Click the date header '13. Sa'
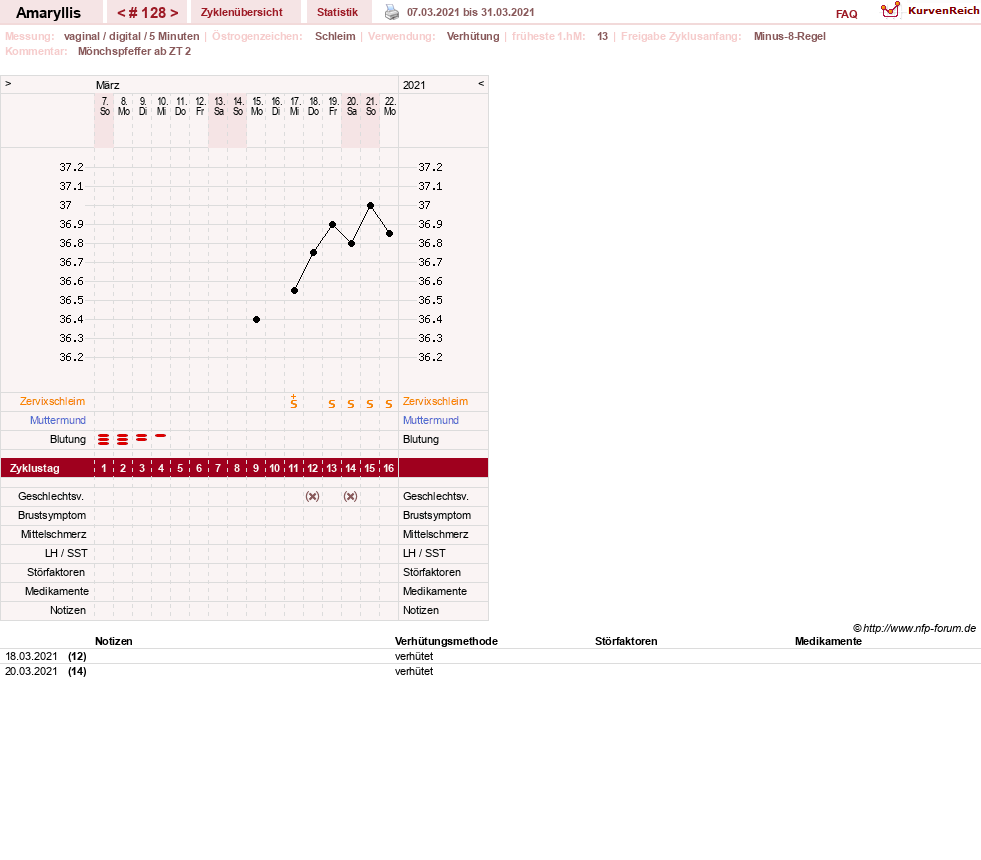Screen dimensions: 981x860 (x=219, y=106)
